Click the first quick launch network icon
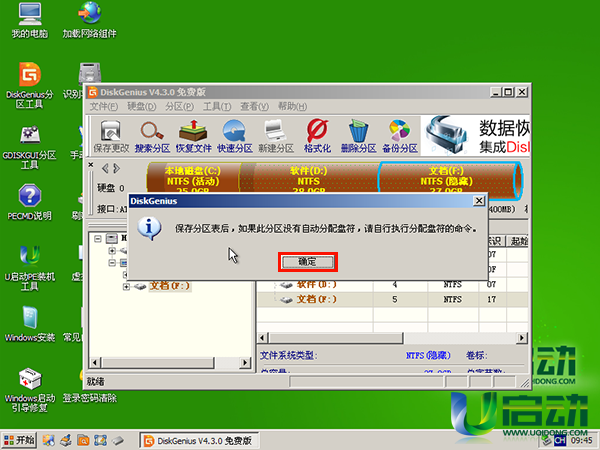 click(x=49, y=440)
